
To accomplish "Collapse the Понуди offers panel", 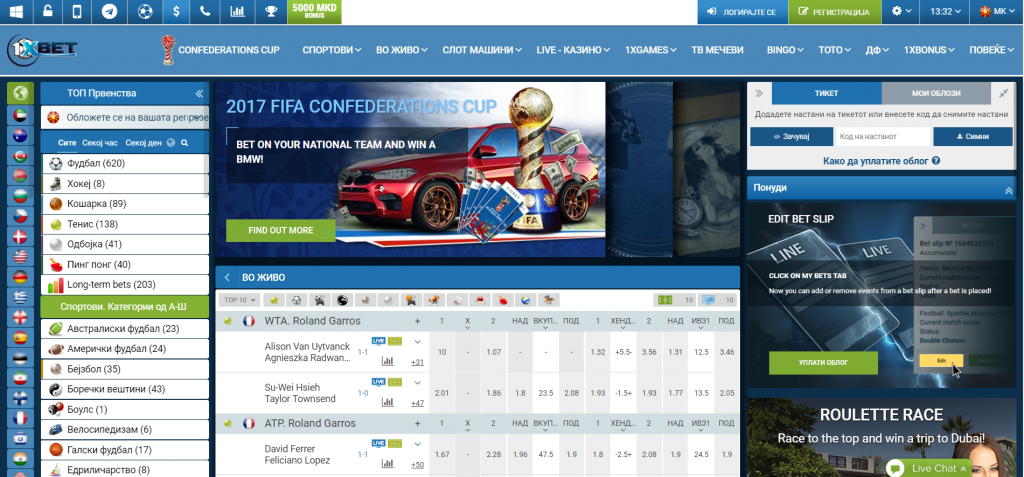I will (1008, 189).
